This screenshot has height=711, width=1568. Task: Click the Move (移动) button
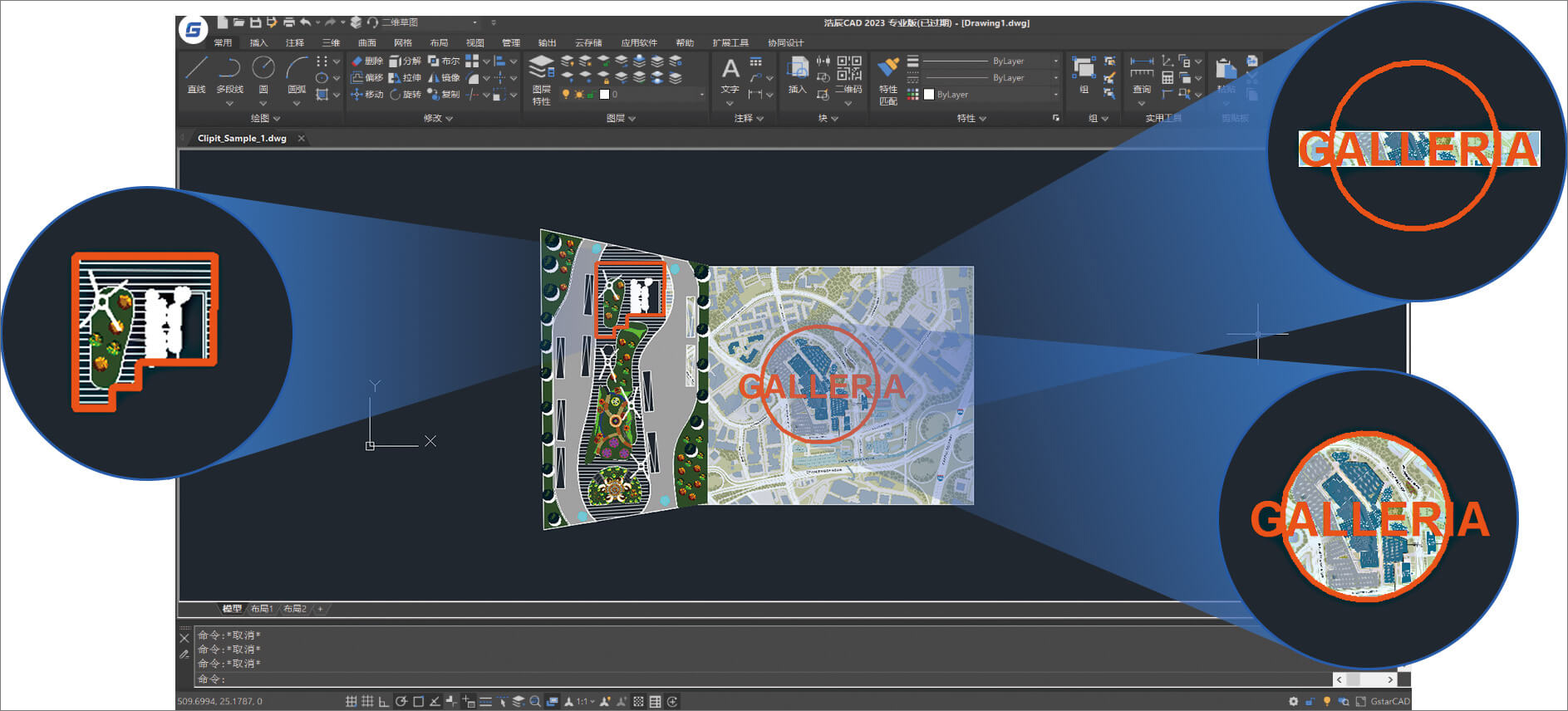tap(366, 95)
